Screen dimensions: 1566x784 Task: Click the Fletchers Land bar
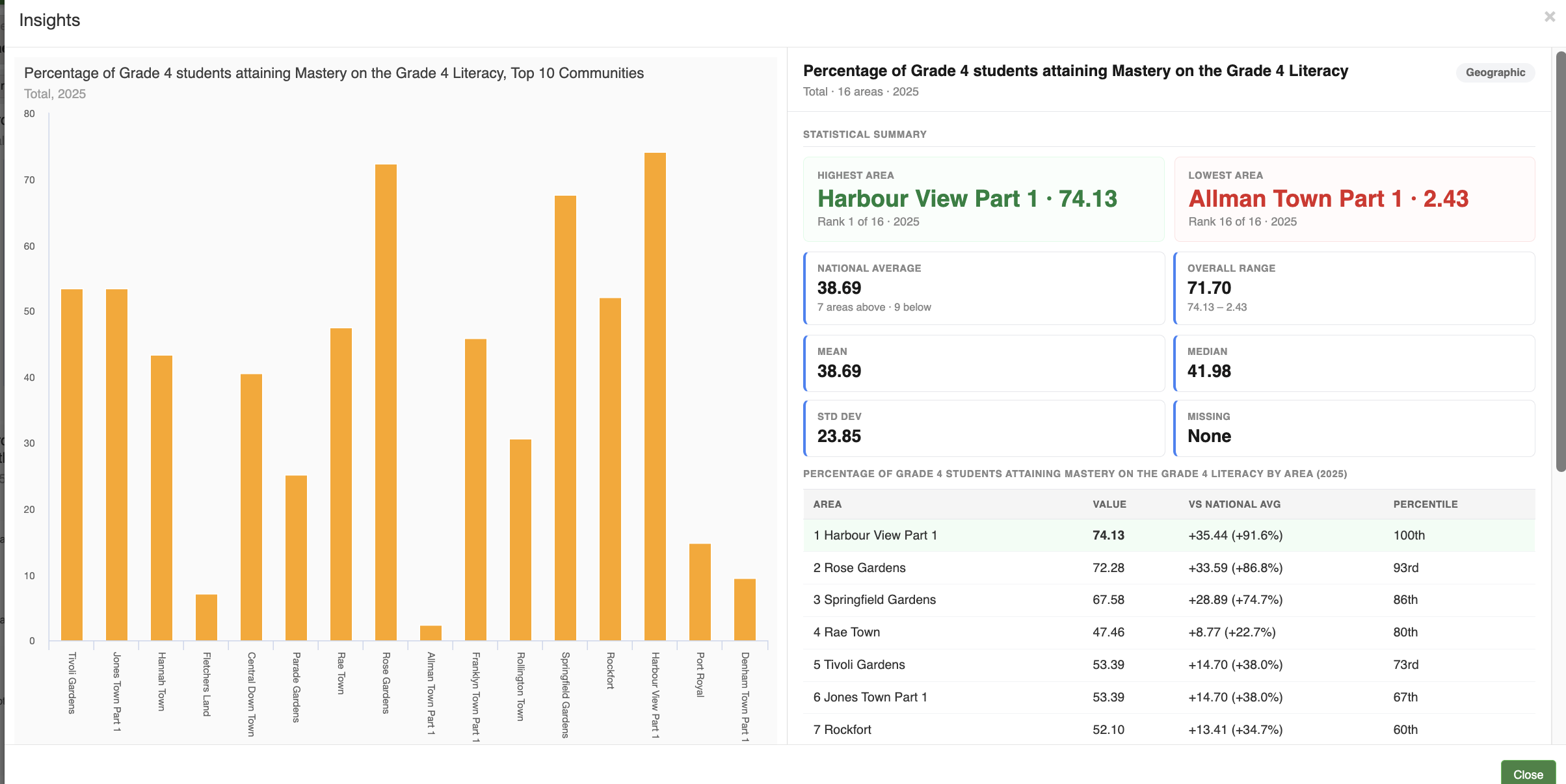pos(206,618)
